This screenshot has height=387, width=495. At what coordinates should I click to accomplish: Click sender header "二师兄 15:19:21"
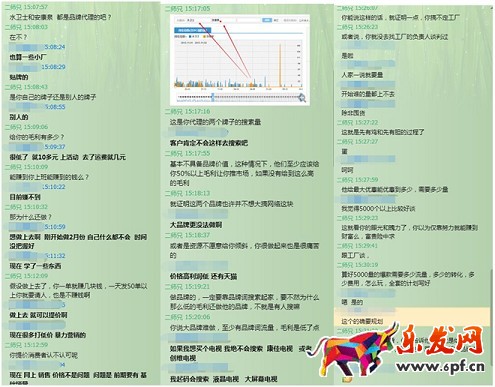coord(187,287)
